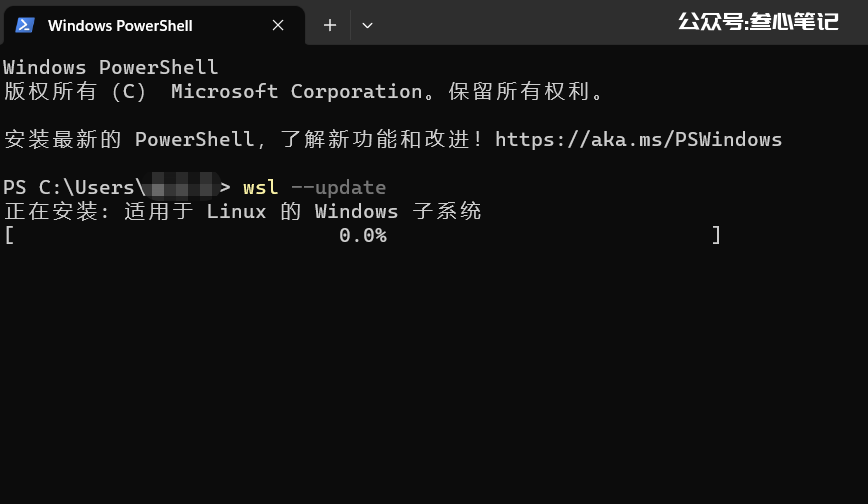The width and height of the screenshot is (868, 504).
Task: Click the word Linux in the status line
Action: [x=236, y=211]
